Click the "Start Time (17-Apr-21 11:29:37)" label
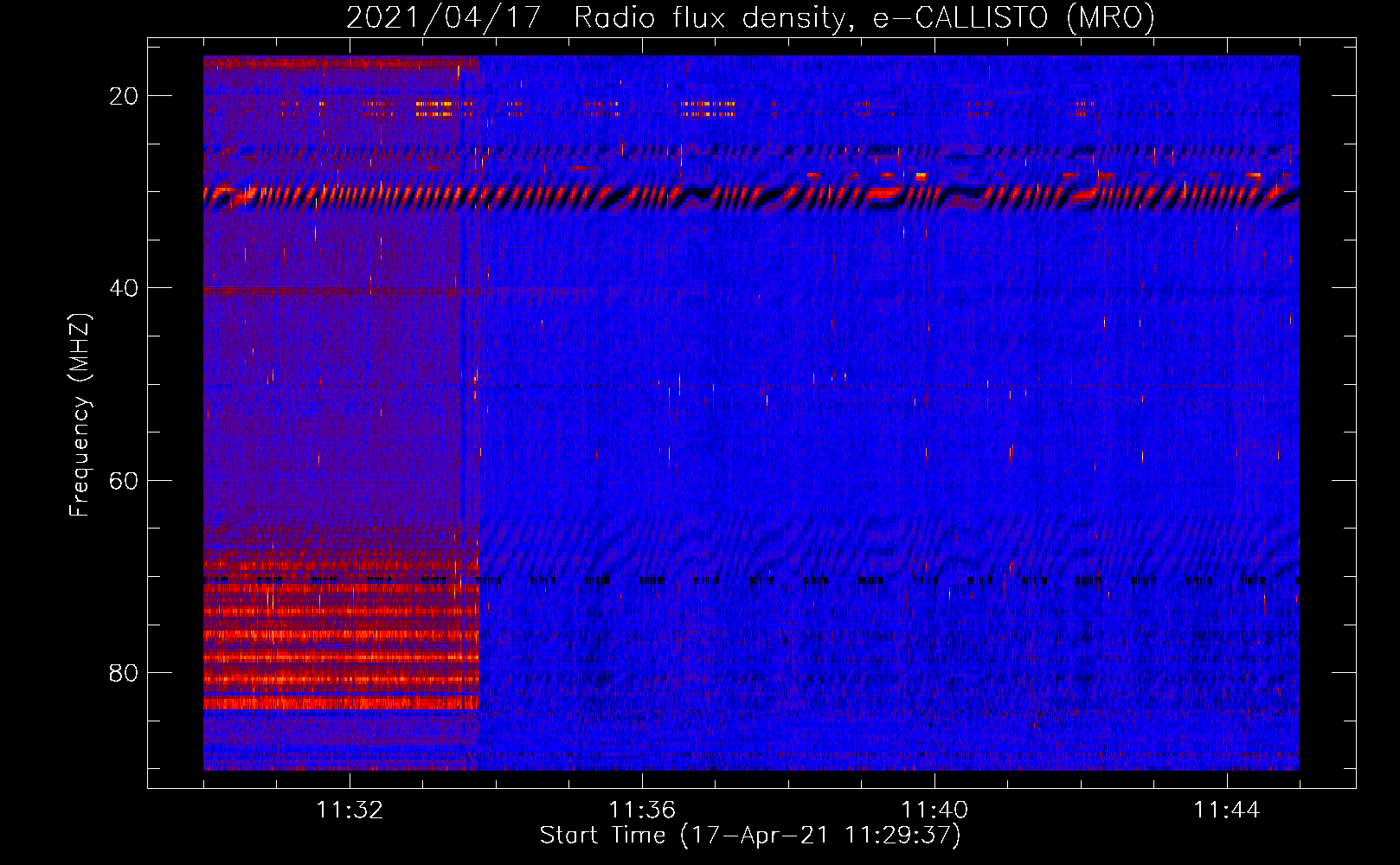 point(750,836)
